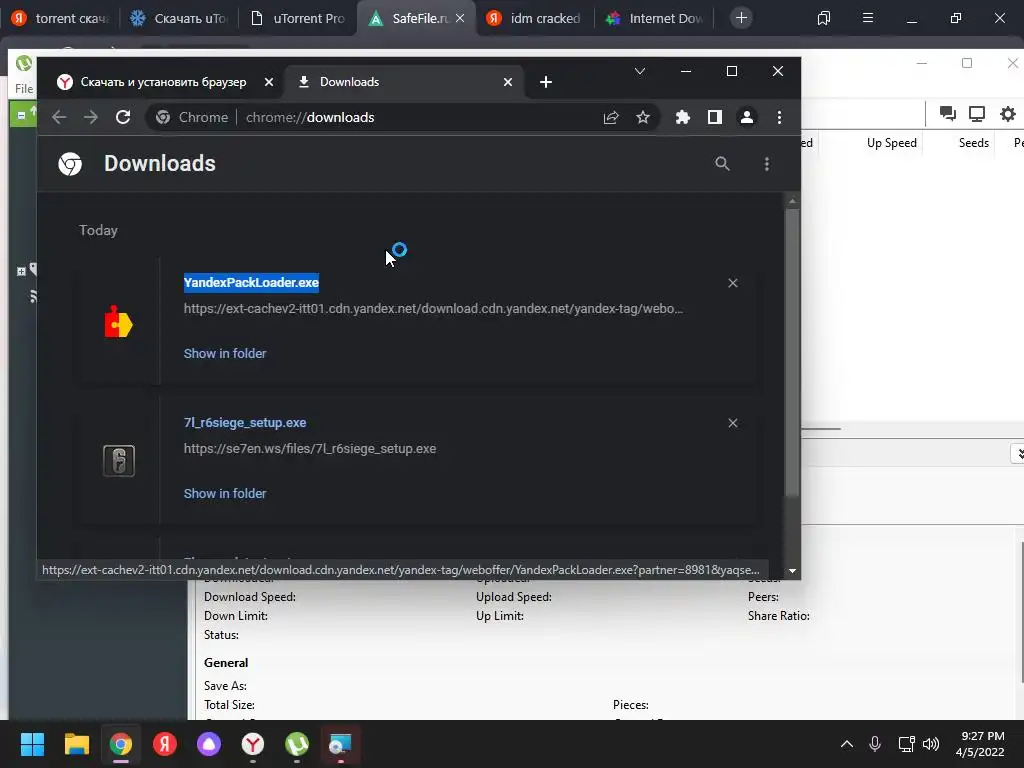
Task: Switch to 'Internet Dow' background browser tab
Action: (x=655, y=18)
